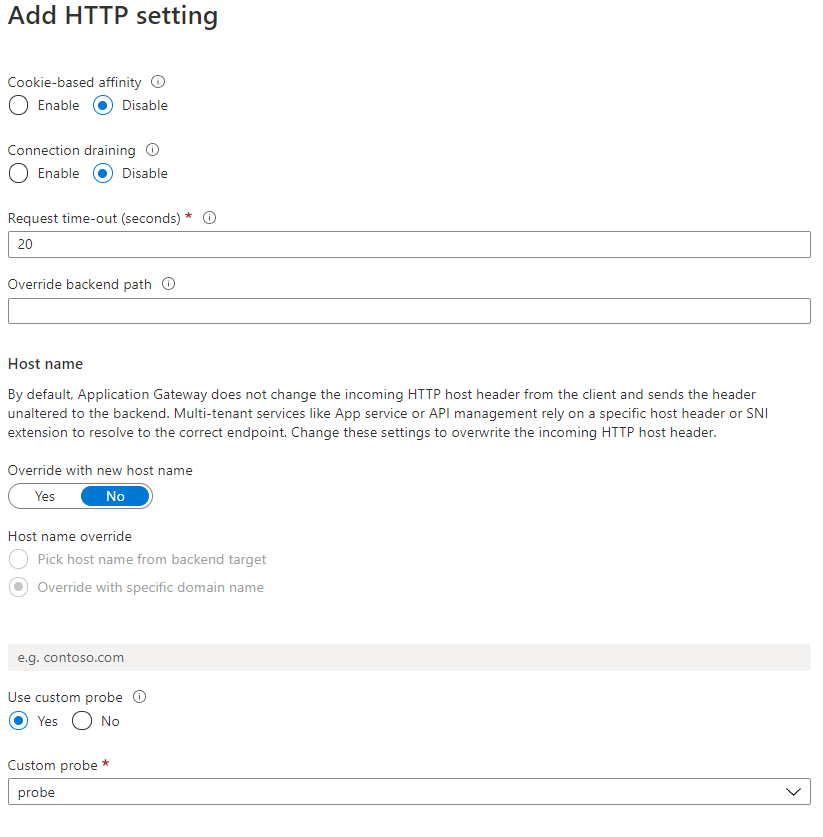
Task: Choose Pick host name from backend target
Action: click(18, 560)
